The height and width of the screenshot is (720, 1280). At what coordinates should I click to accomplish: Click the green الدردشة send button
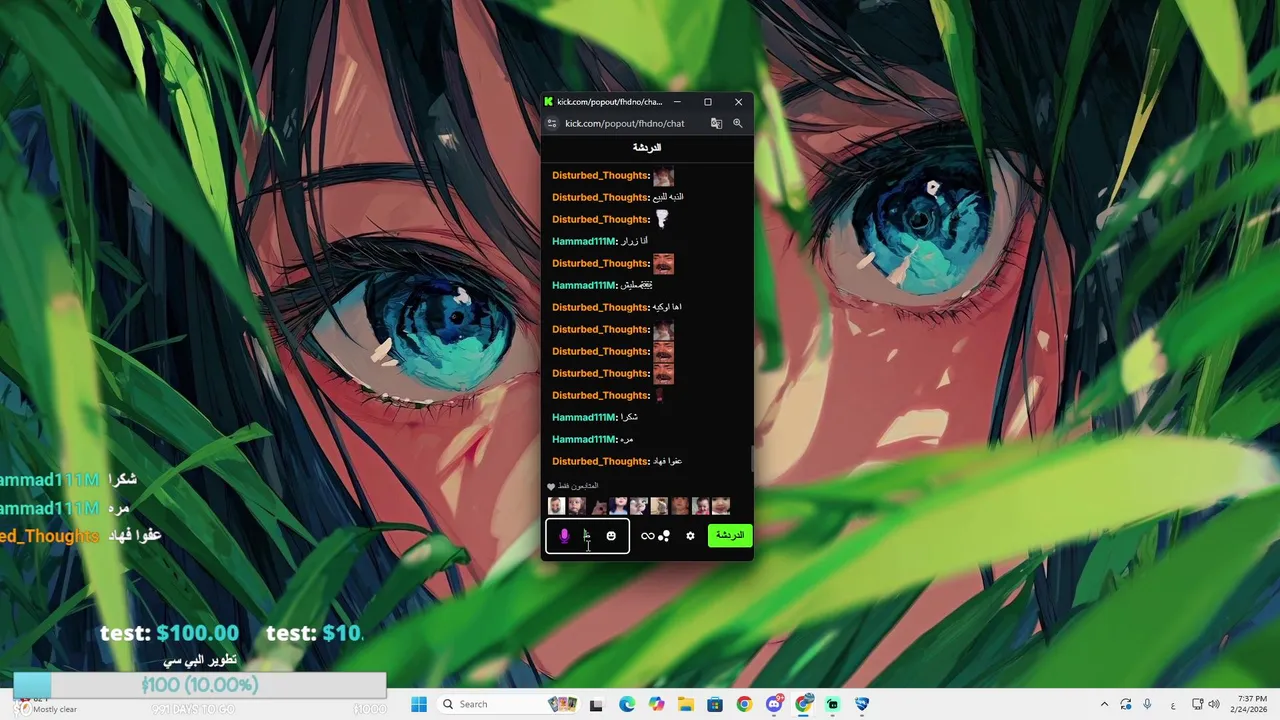[730, 536]
